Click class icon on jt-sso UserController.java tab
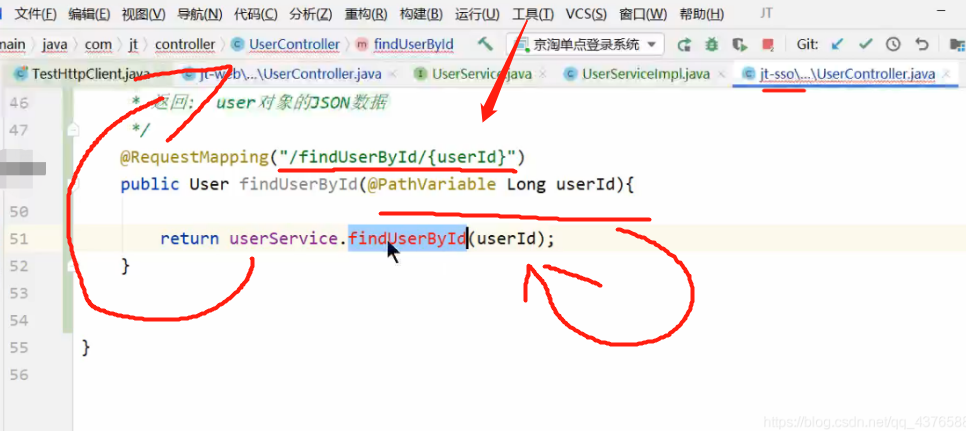 [x=749, y=75]
